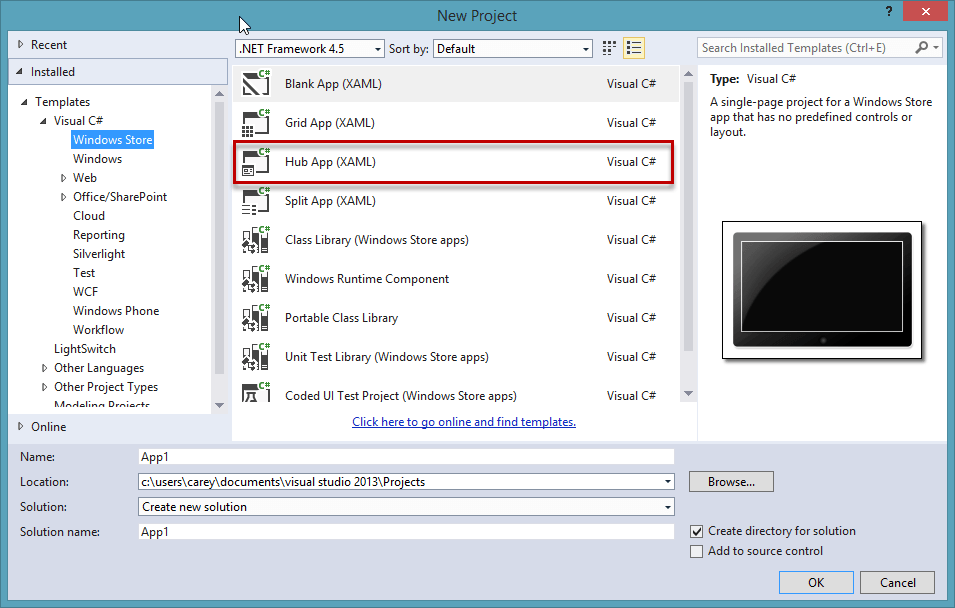The image size is (955, 608).
Task: Click the Solution name input field
Action: click(406, 532)
